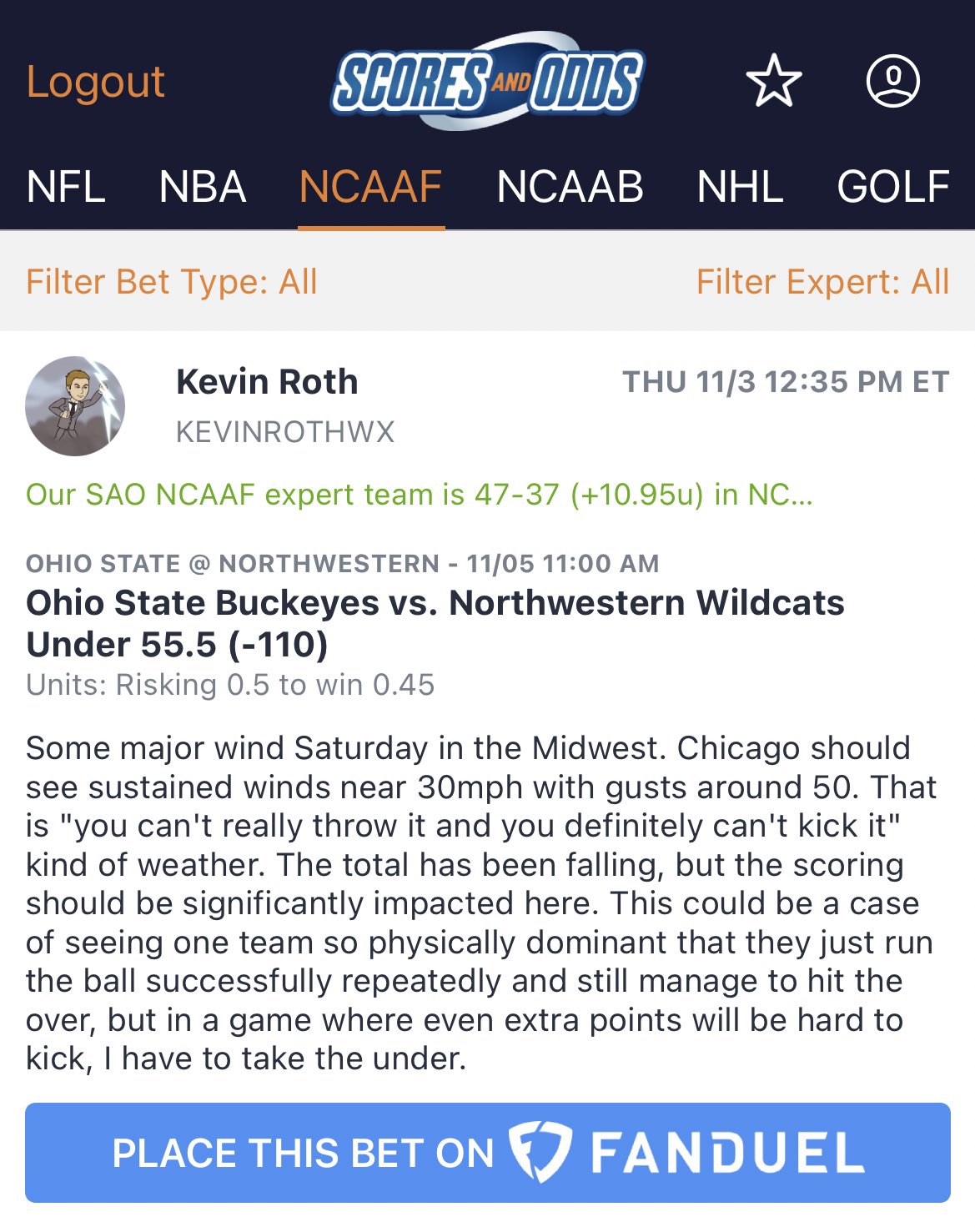Open the GOLF tab
This screenshot has height=1232, width=975.
click(893, 187)
